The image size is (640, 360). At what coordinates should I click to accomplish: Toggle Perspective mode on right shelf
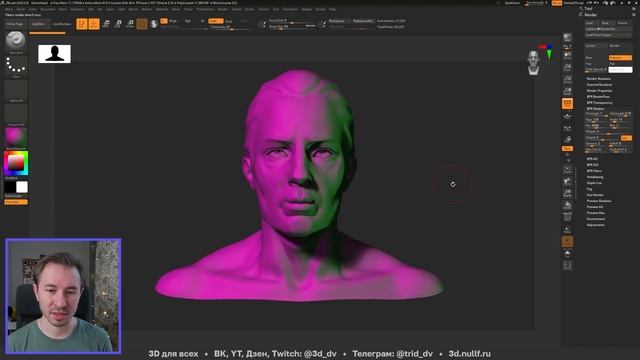[567, 104]
